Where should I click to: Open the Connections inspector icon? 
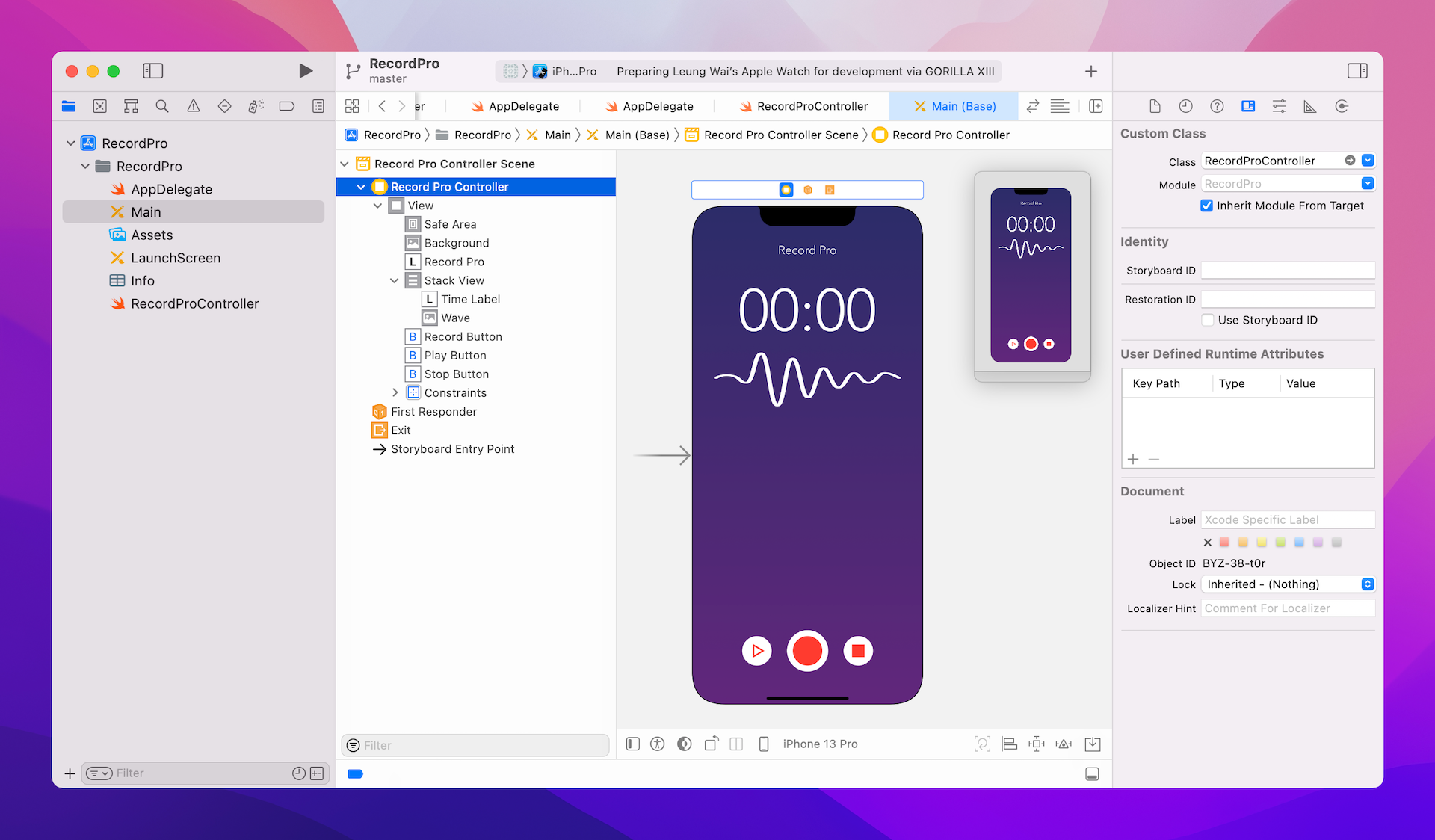[x=1342, y=106]
